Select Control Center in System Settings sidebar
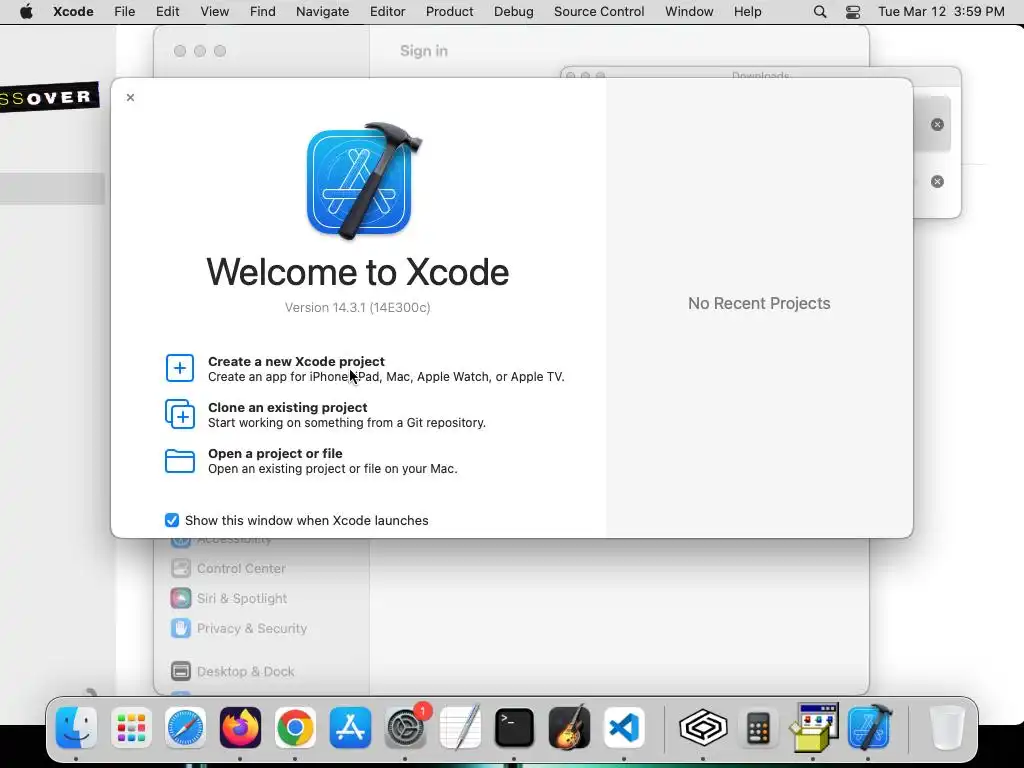 click(229, 568)
